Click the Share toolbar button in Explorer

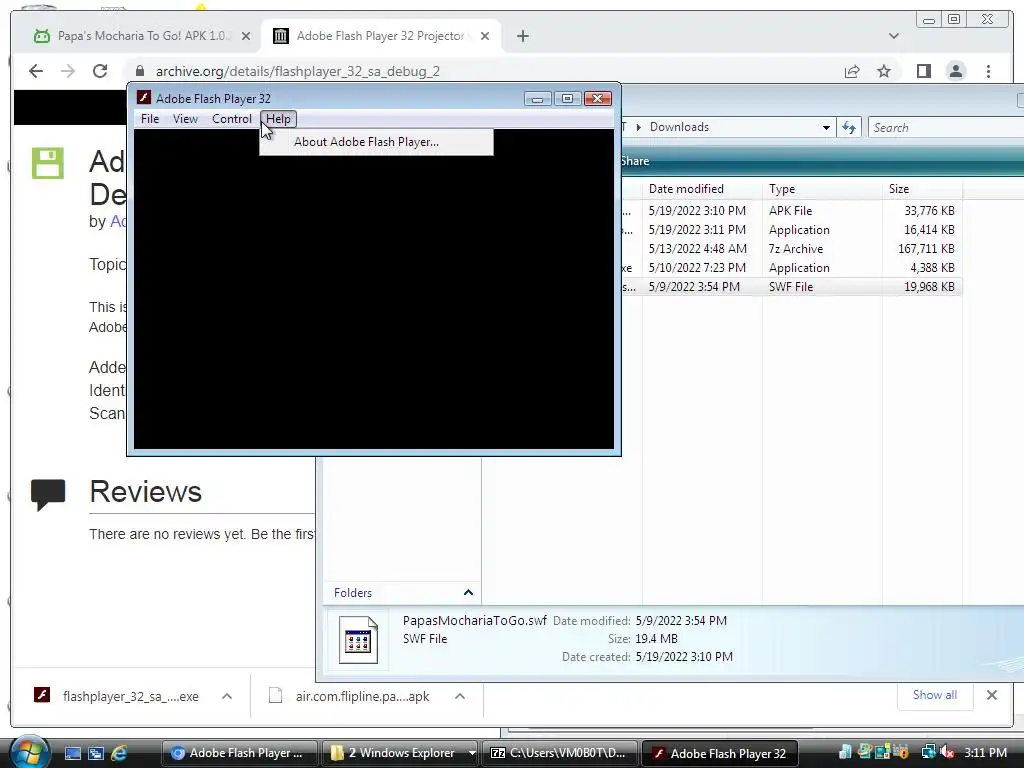634,161
